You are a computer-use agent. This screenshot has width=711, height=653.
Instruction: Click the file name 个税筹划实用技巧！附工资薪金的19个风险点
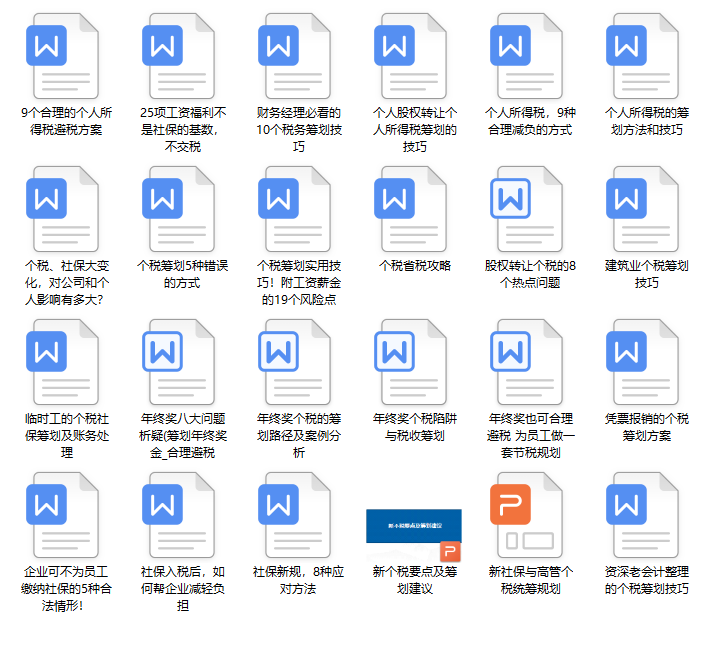299,283
